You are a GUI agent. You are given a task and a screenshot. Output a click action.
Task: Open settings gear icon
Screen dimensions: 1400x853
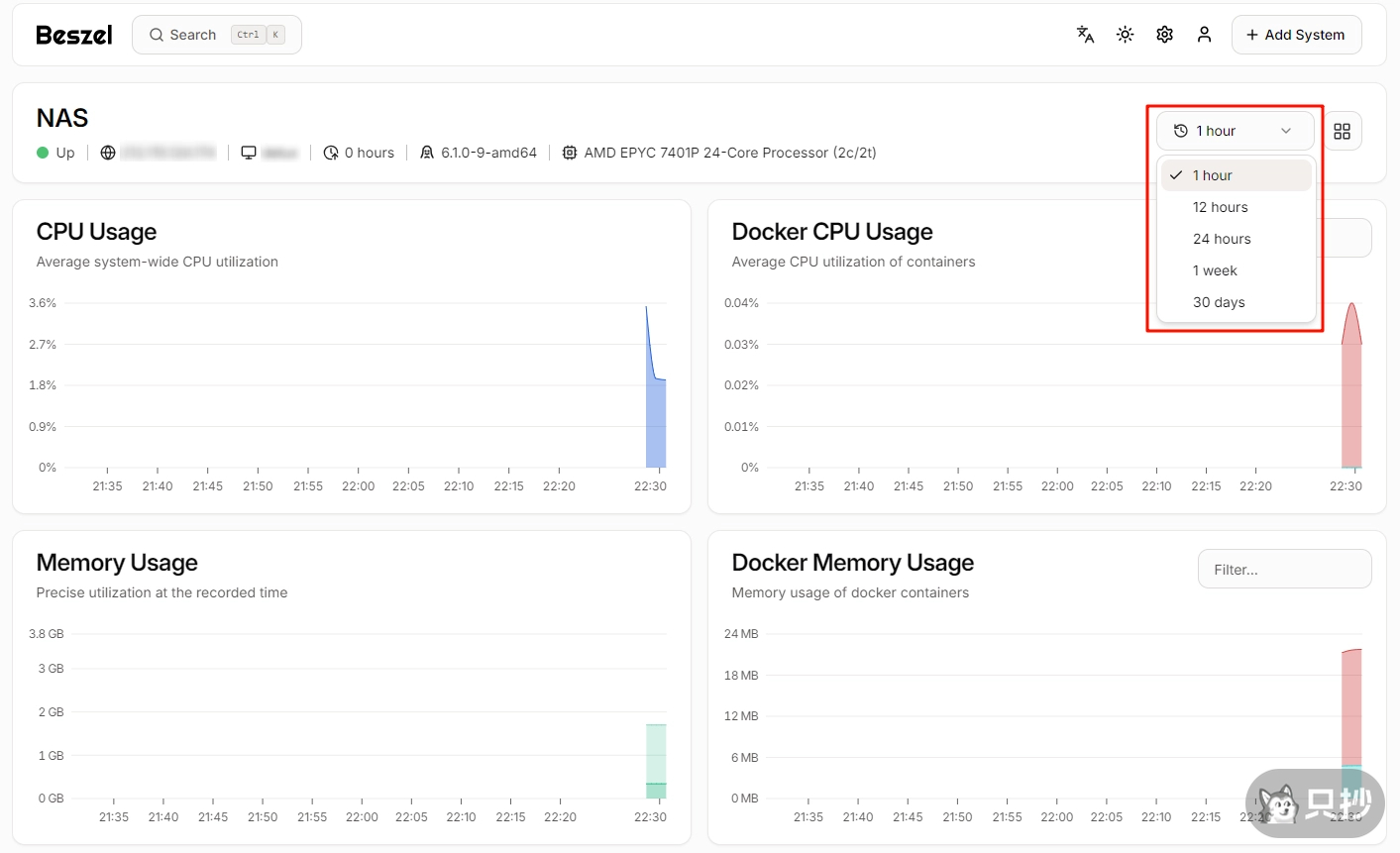[1164, 35]
